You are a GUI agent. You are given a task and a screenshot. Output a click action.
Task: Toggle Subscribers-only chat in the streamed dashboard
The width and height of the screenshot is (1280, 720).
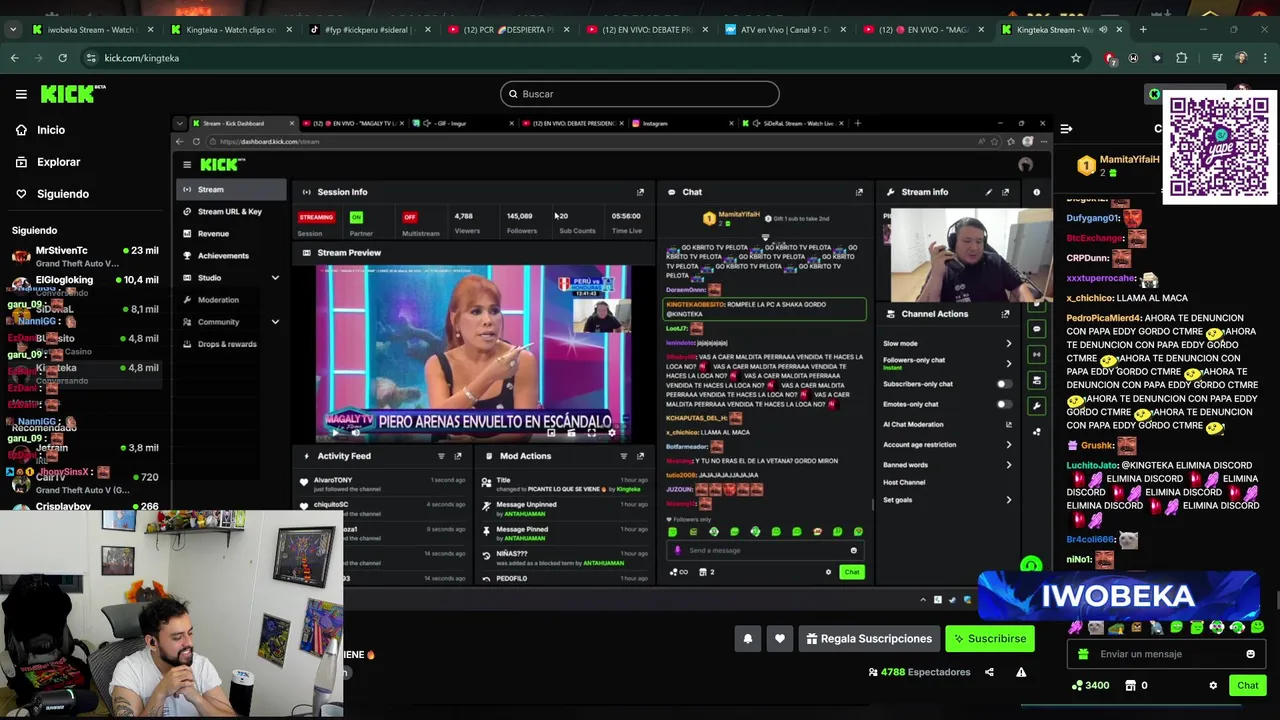point(1003,384)
